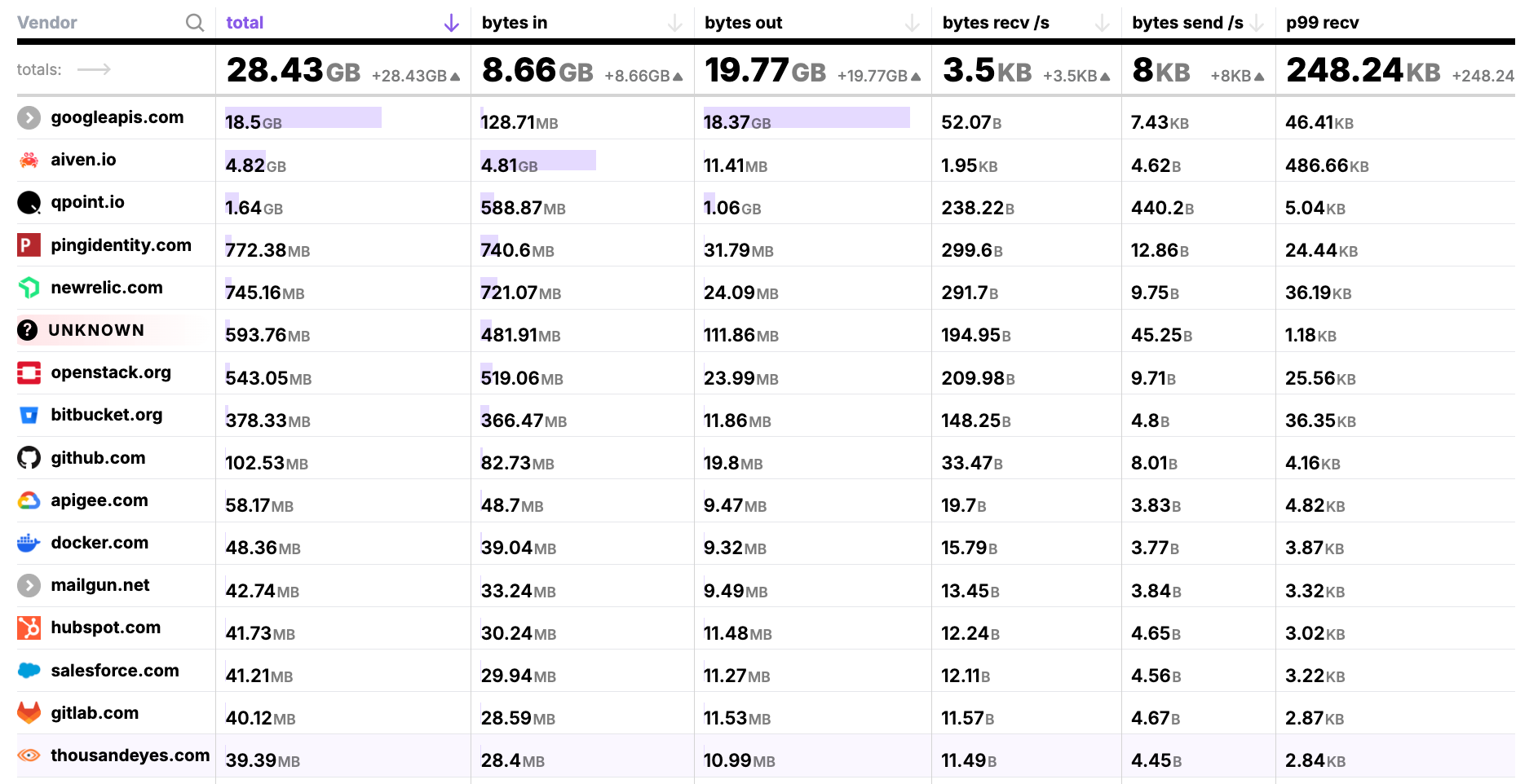Click the github.com octocat icon
Image resolution: width=1538 pixels, height=784 pixels.
29,458
